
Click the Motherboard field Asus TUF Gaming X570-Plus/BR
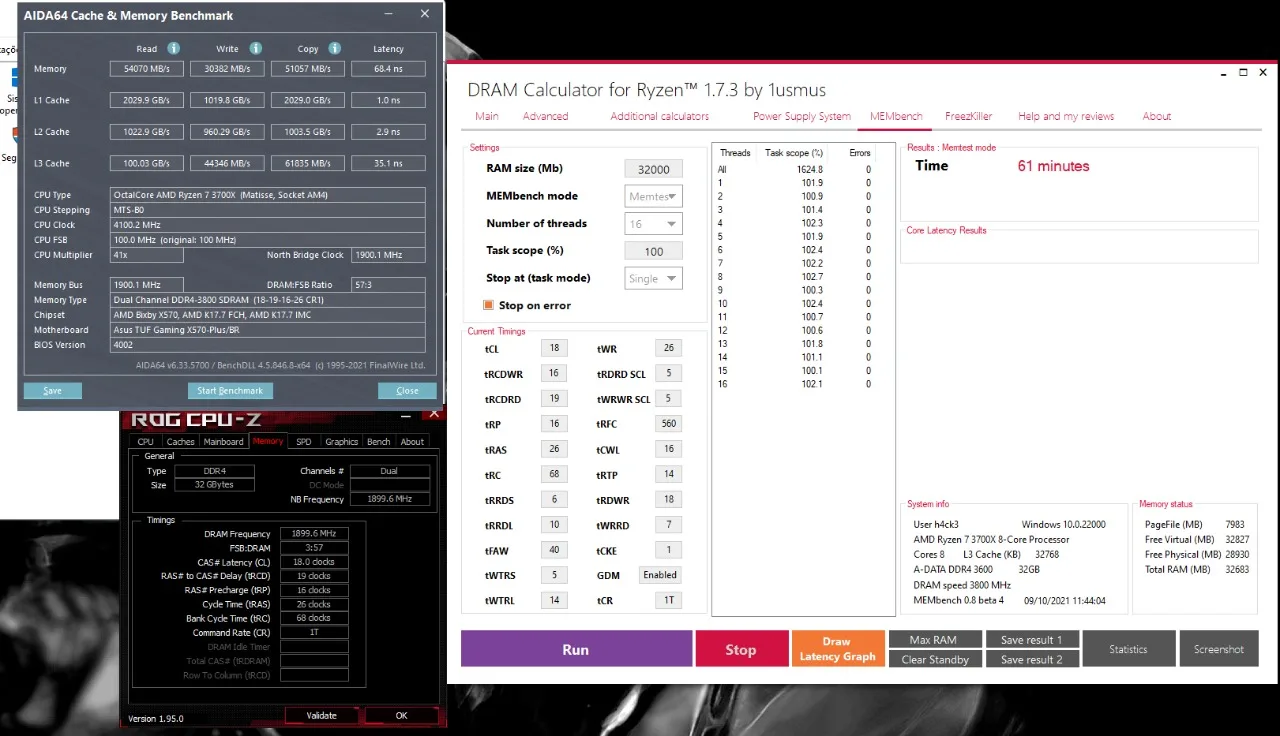coord(267,330)
